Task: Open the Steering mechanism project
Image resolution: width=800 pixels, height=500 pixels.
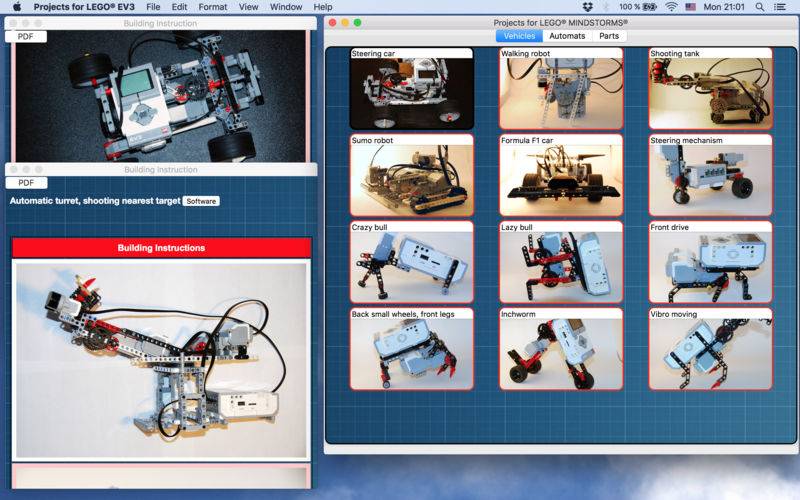Action: coord(710,175)
